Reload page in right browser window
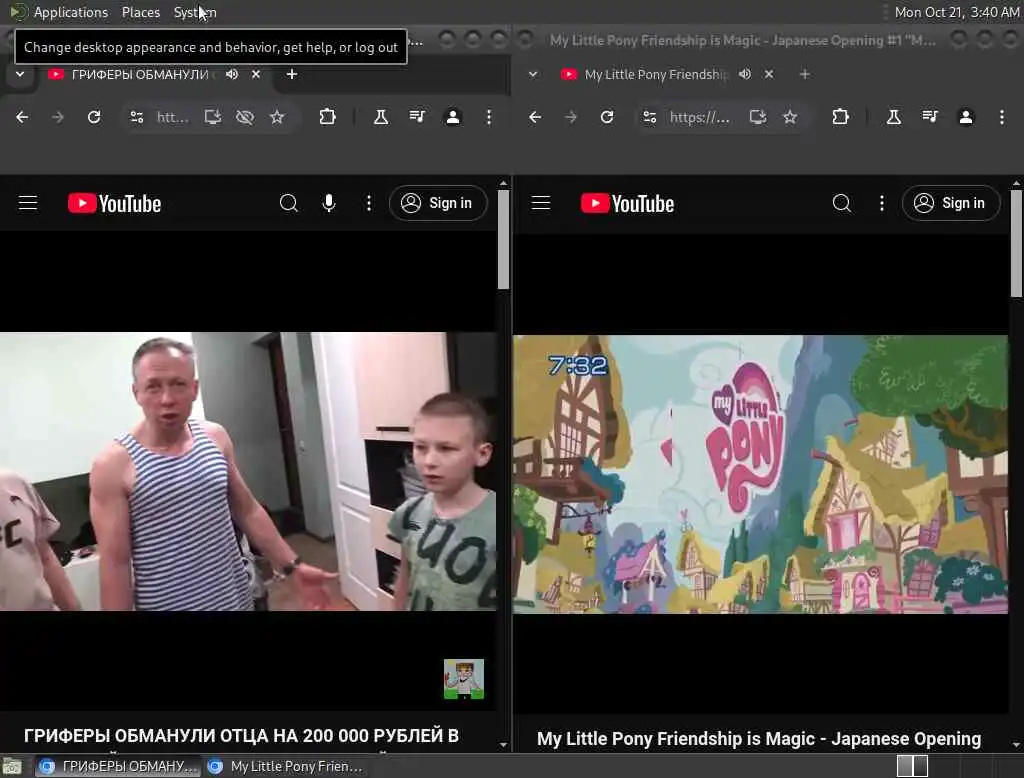This screenshot has height=778, width=1024. click(x=607, y=117)
